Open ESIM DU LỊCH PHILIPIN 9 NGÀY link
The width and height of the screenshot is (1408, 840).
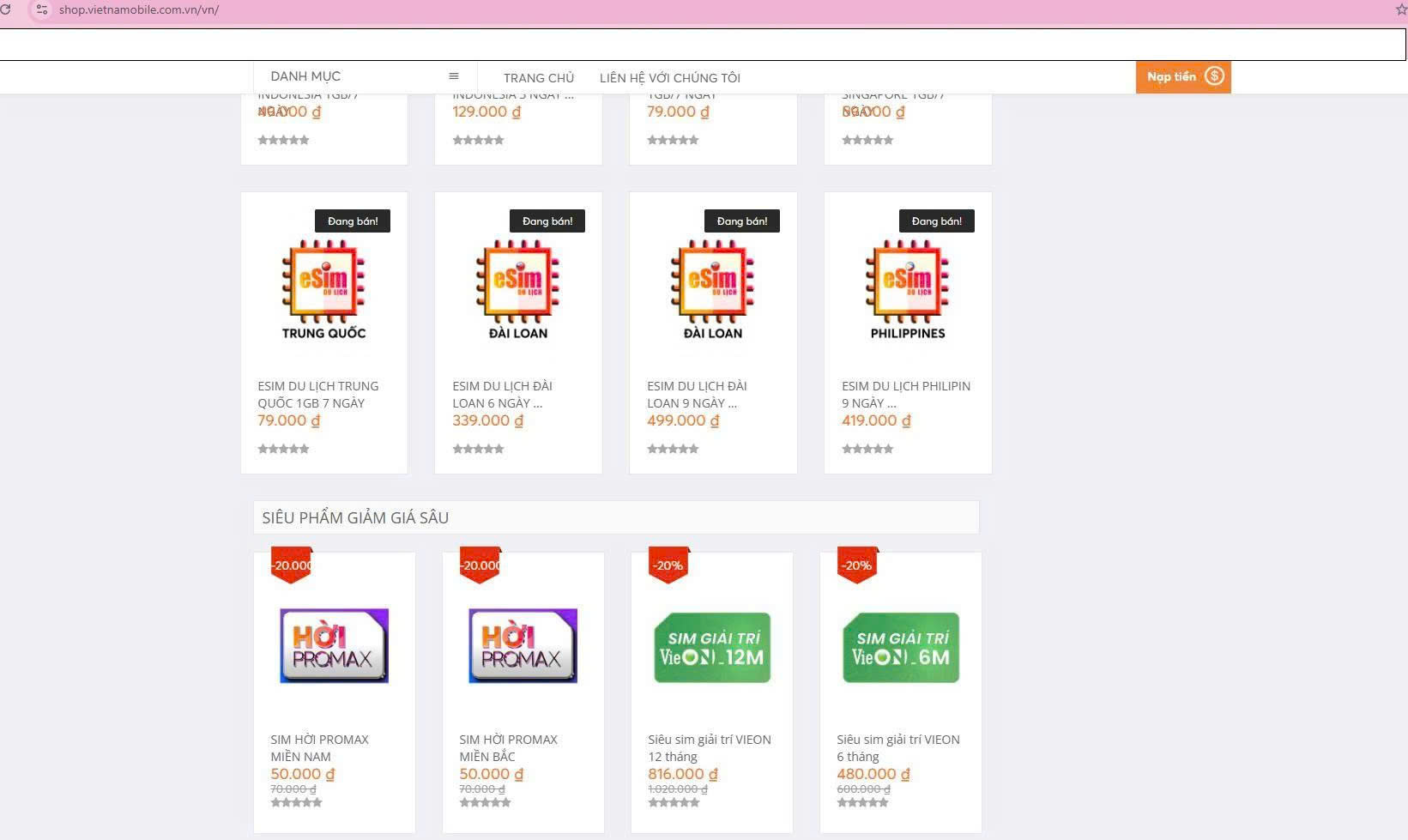(x=906, y=395)
